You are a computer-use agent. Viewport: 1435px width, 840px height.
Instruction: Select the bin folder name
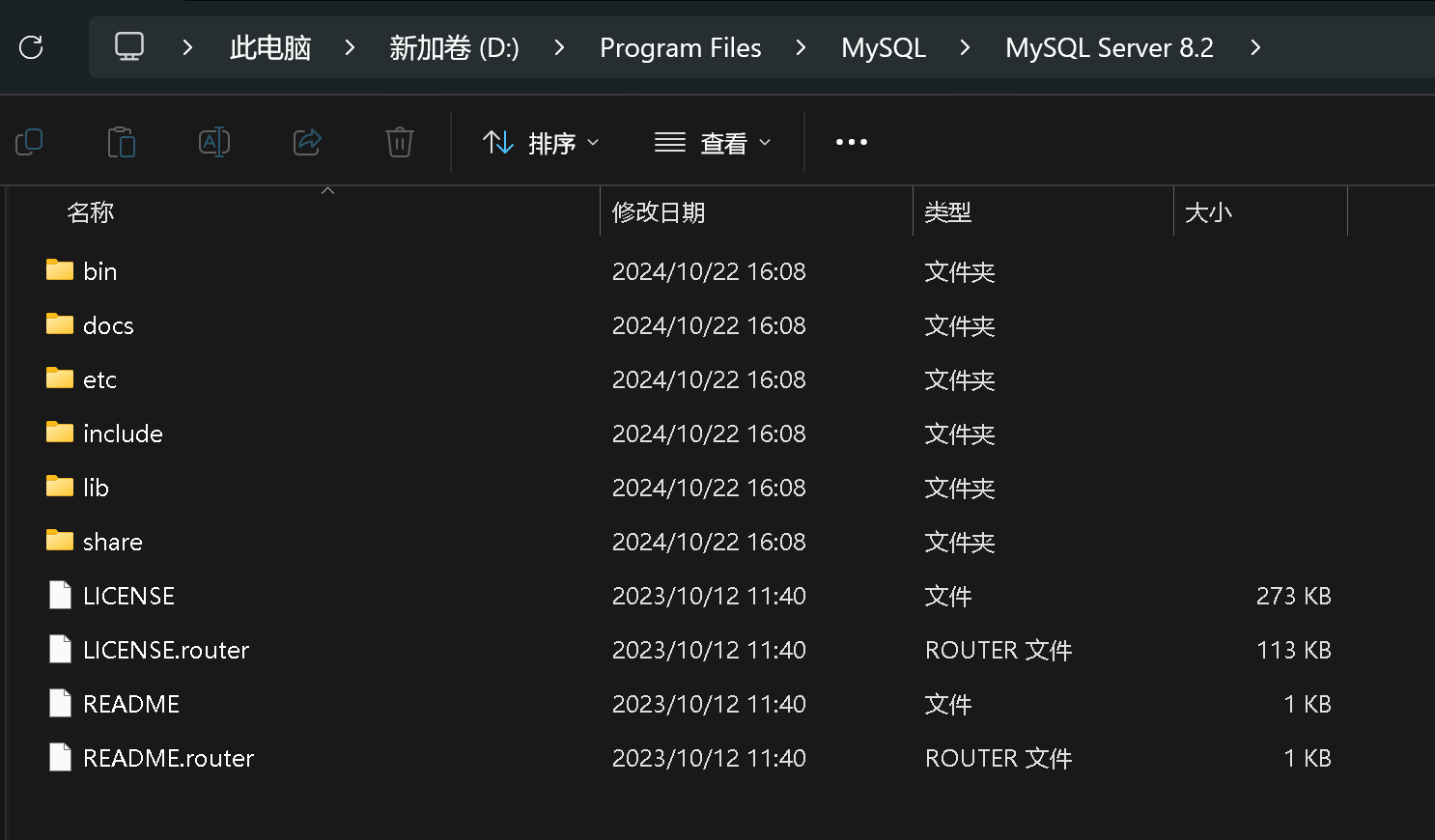tap(100, 271)
